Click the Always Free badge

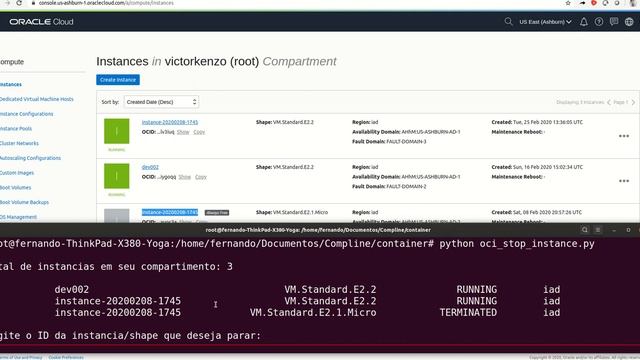[217, 213]
